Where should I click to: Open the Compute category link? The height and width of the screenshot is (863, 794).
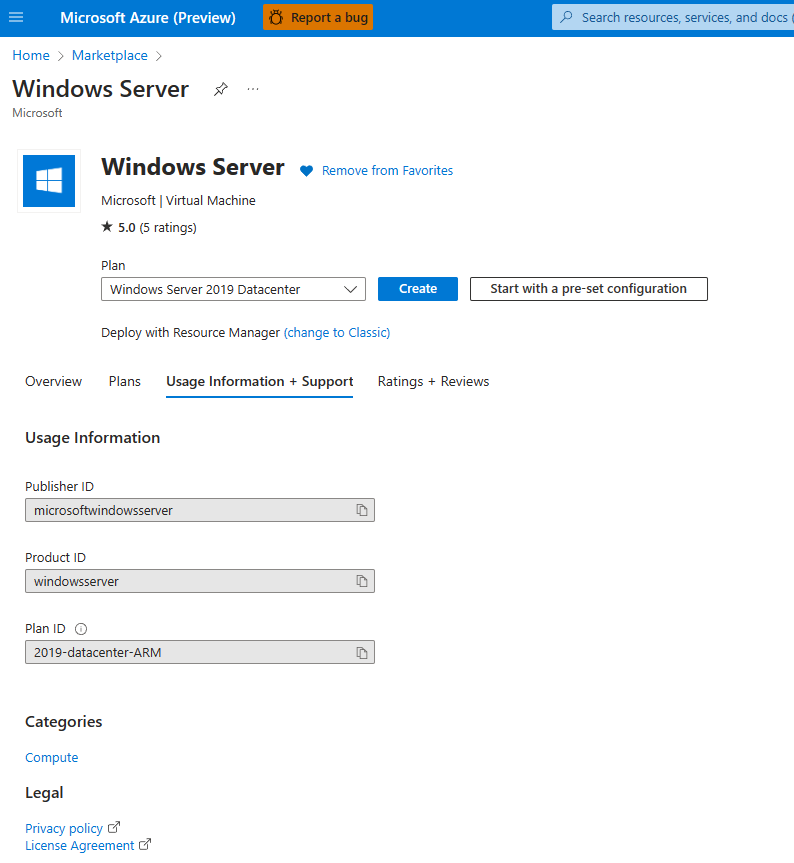point(52,757)
